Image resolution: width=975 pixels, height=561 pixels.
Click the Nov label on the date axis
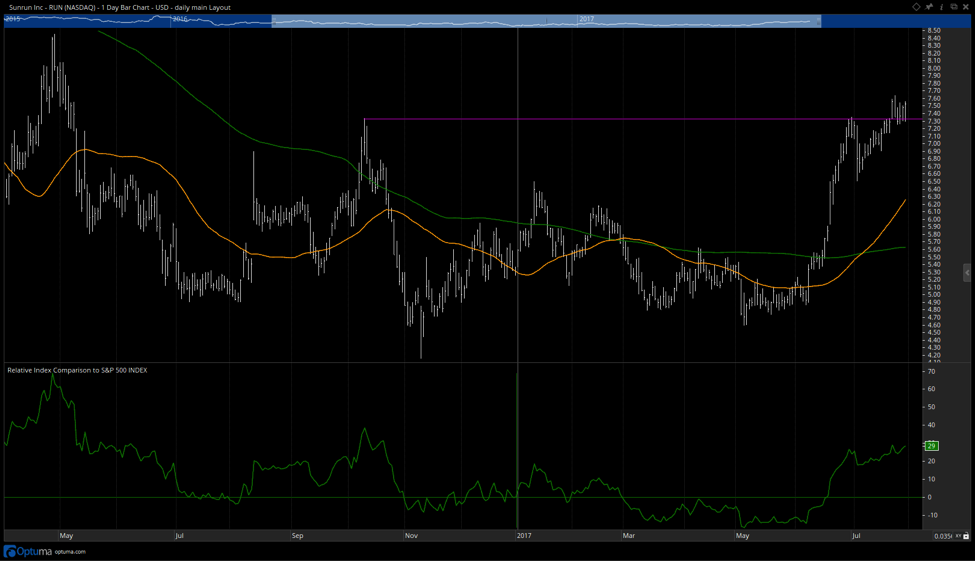(x=412, y=536)
